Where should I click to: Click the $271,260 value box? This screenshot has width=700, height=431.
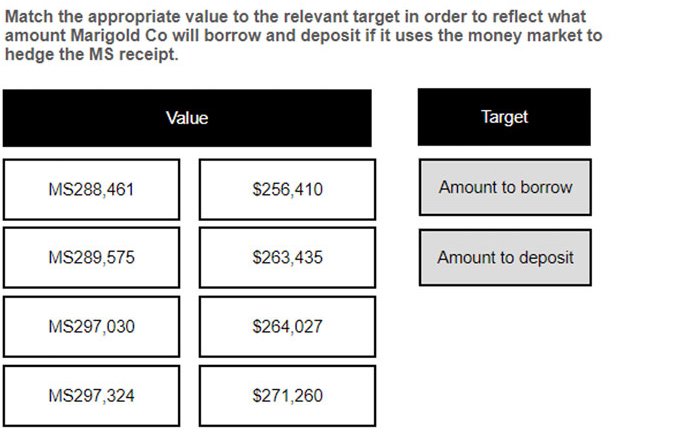(287, 396)
